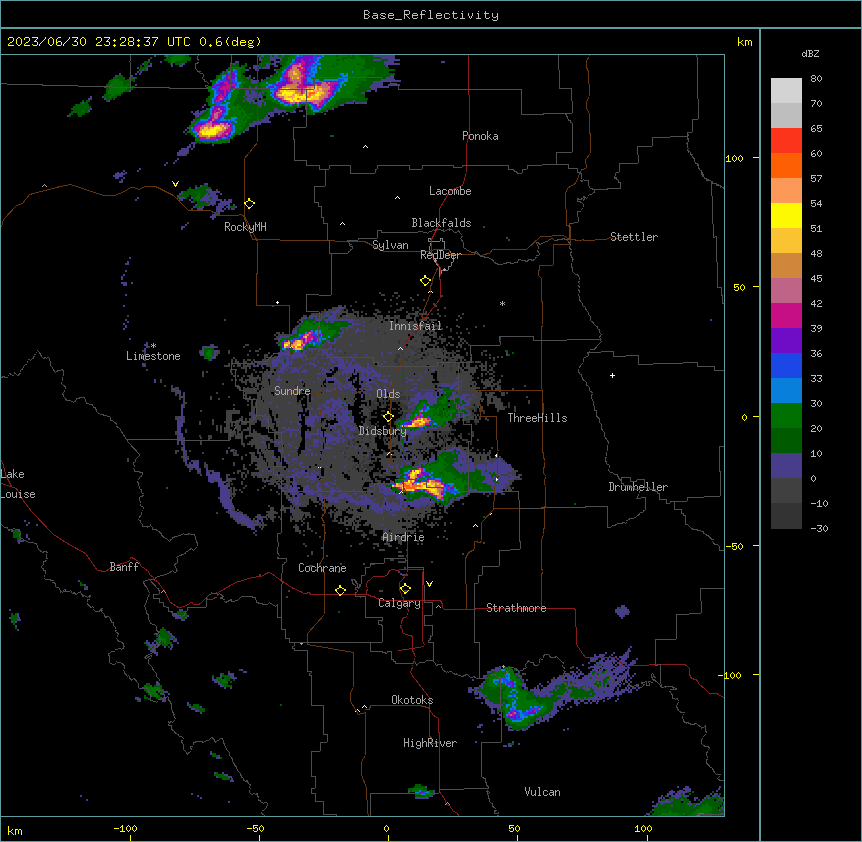Pick the red 60-65 dBZ legend swatch
The width and height of the screenshot is (862, 842).
(786, 141)
